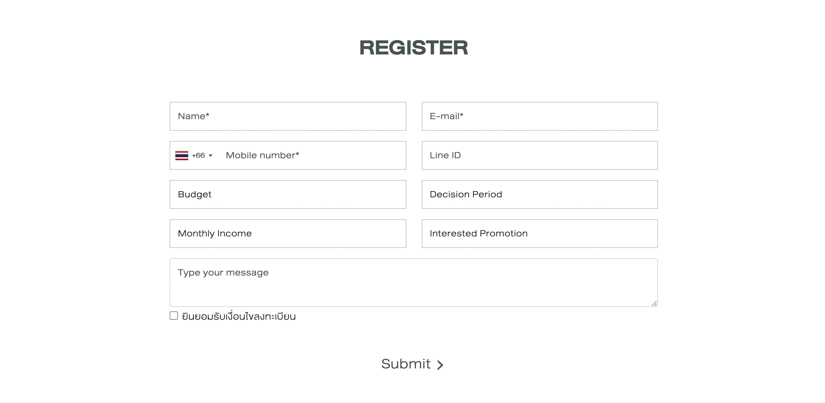The image size is (825, 403).
Task: Click the arrow icon beside Submit
Action: pyautogui.click(x=440, y=365)
